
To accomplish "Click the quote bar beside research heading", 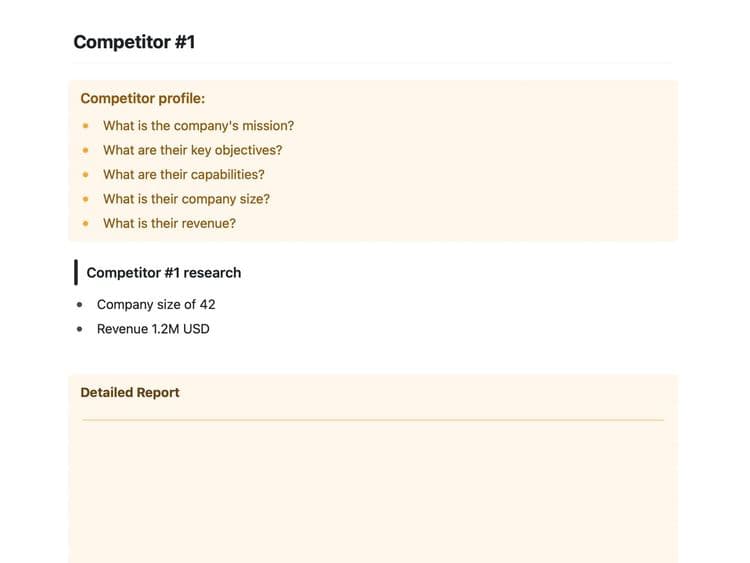I will [x=76, y=273].
